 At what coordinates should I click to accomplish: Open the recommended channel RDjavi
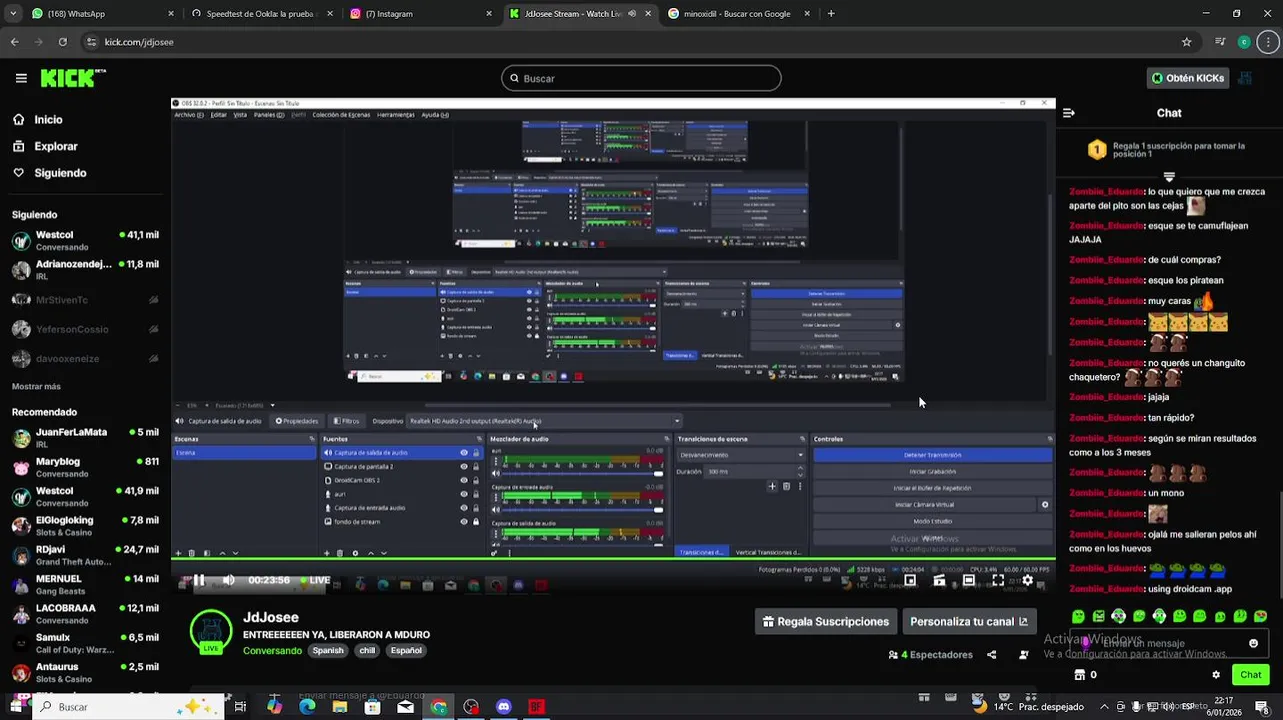pyautogui.click(x=85, y=555)
